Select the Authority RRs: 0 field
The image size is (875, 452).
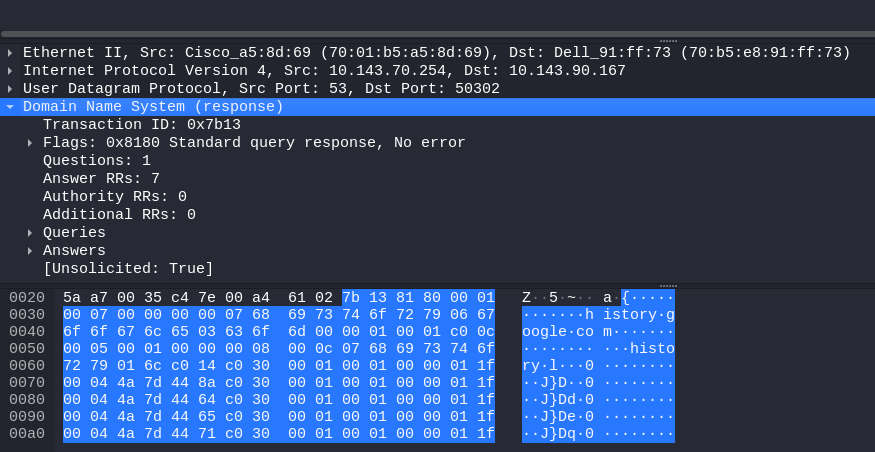(114, 197)
